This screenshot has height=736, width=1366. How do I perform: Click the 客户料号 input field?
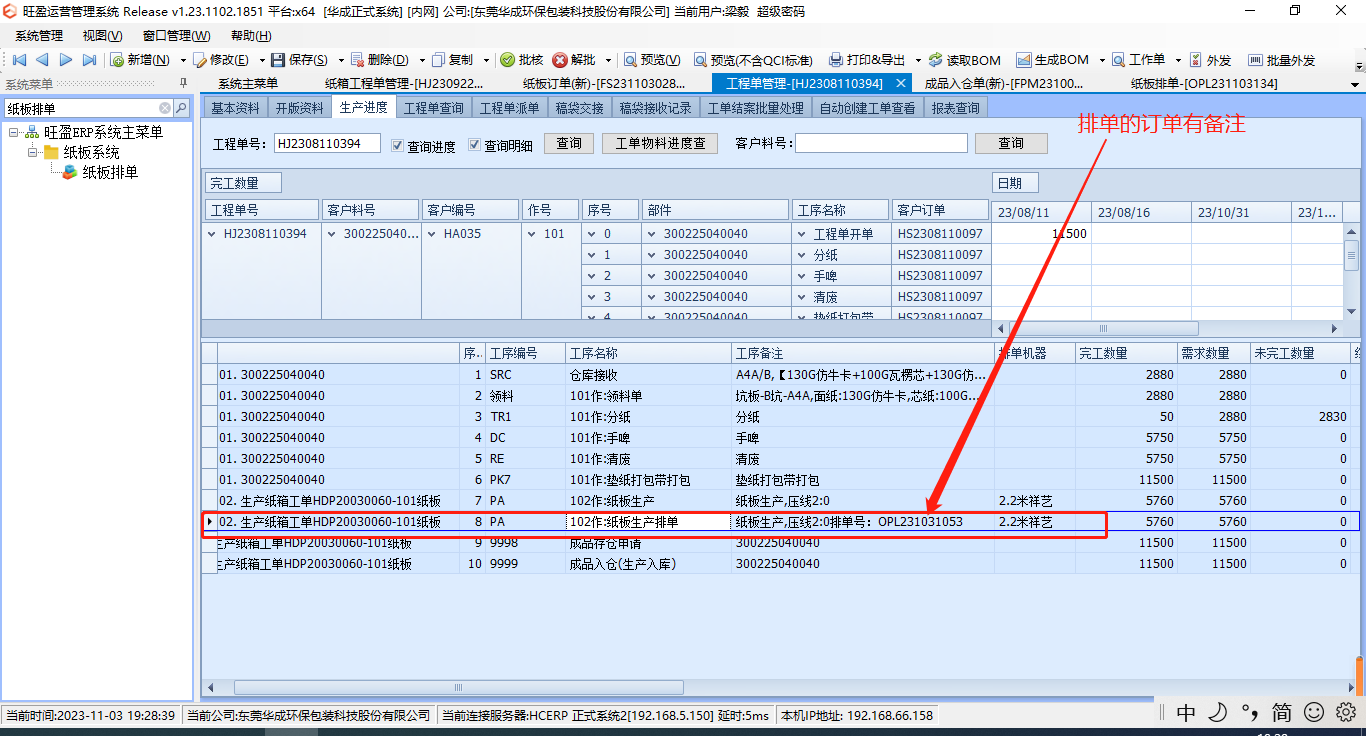(881, 143)
